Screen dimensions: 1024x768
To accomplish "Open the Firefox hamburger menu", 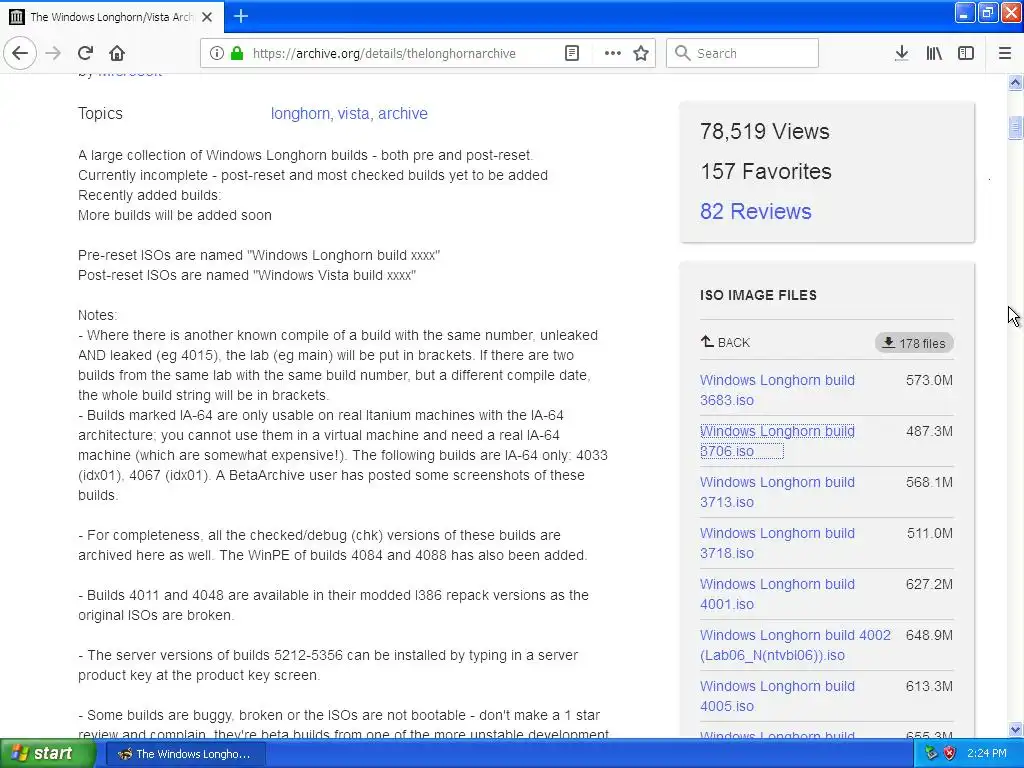I will [1005, 53].
